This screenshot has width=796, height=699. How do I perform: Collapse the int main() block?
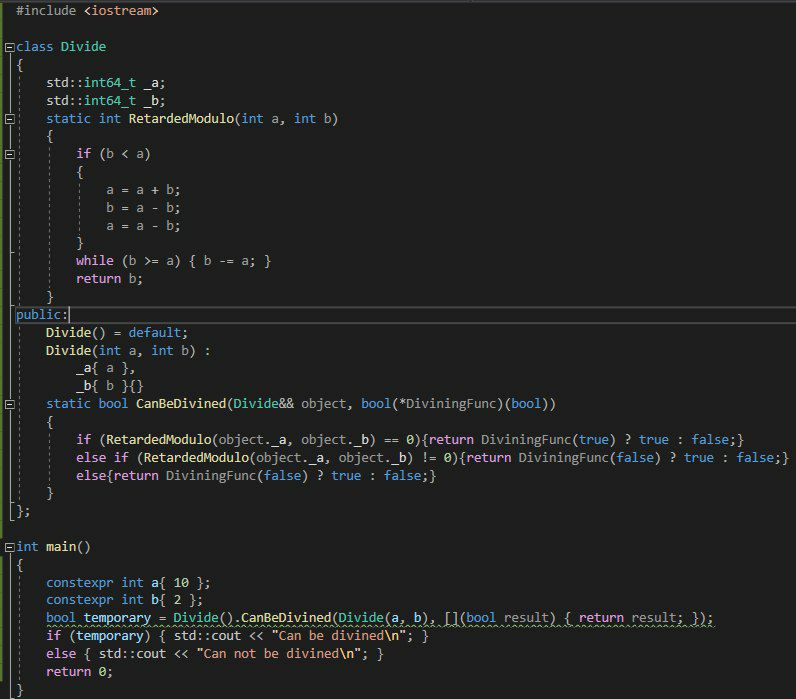(9, 547)
